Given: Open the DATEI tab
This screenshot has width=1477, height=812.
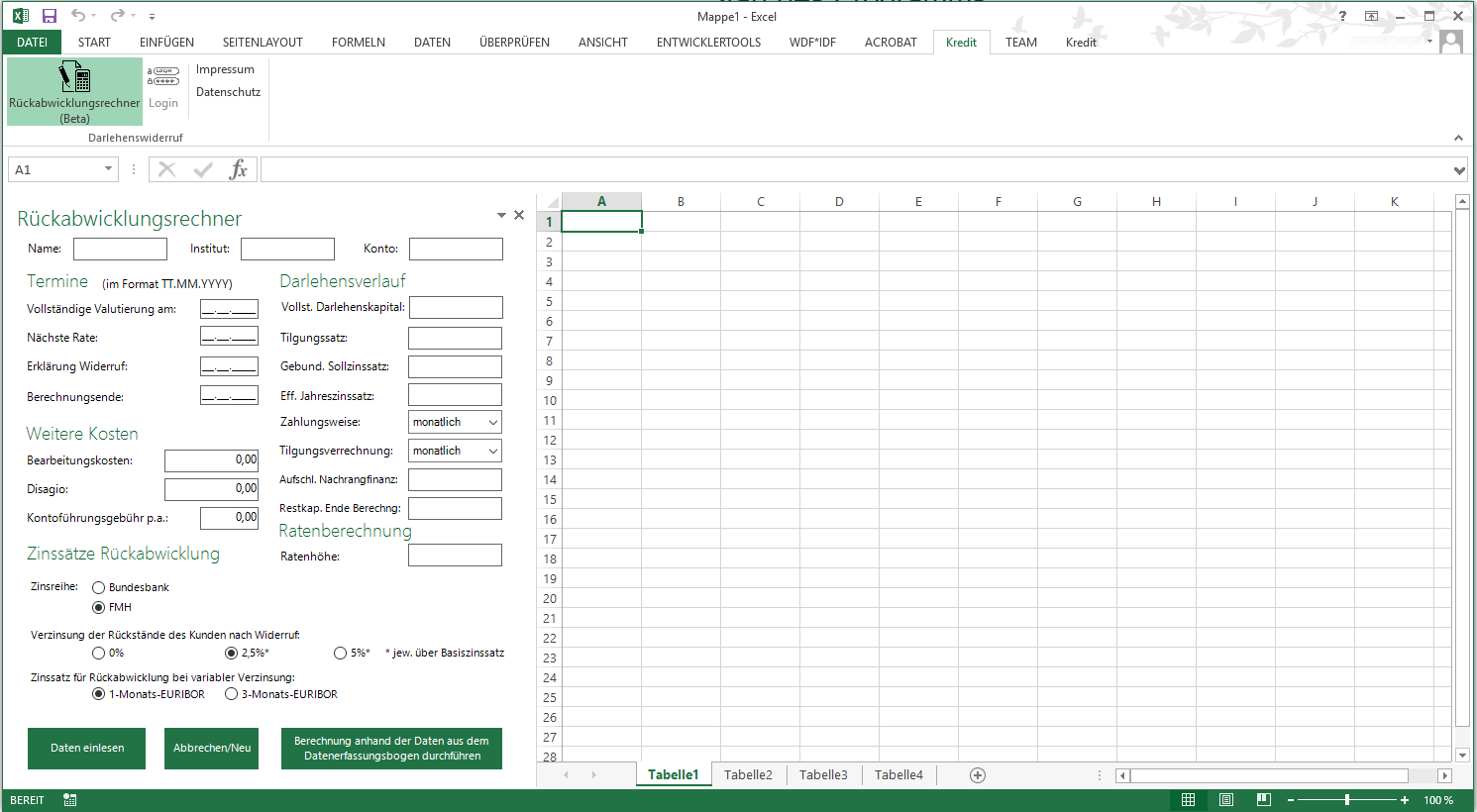Looking at the screenshot, I should click(33, 43).
